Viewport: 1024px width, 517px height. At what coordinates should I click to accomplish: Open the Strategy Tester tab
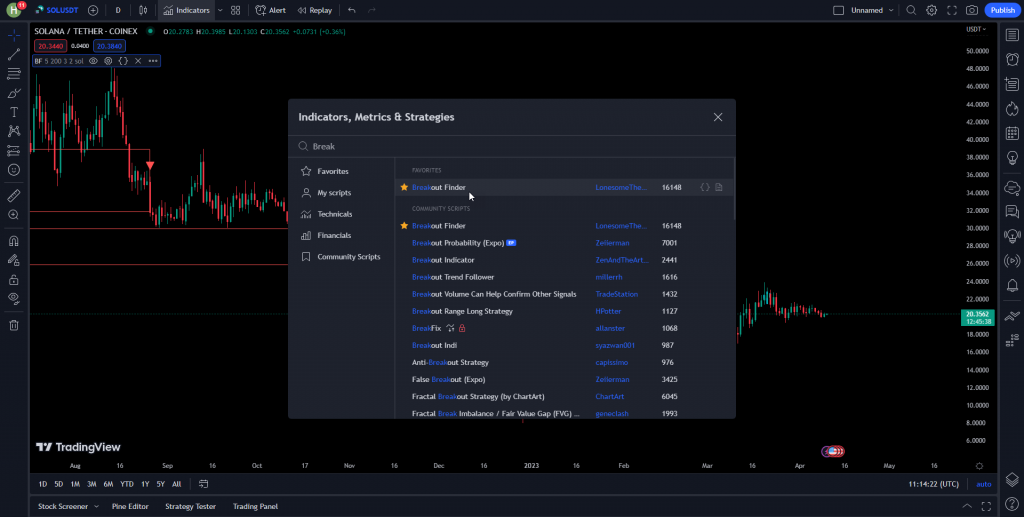190,507
